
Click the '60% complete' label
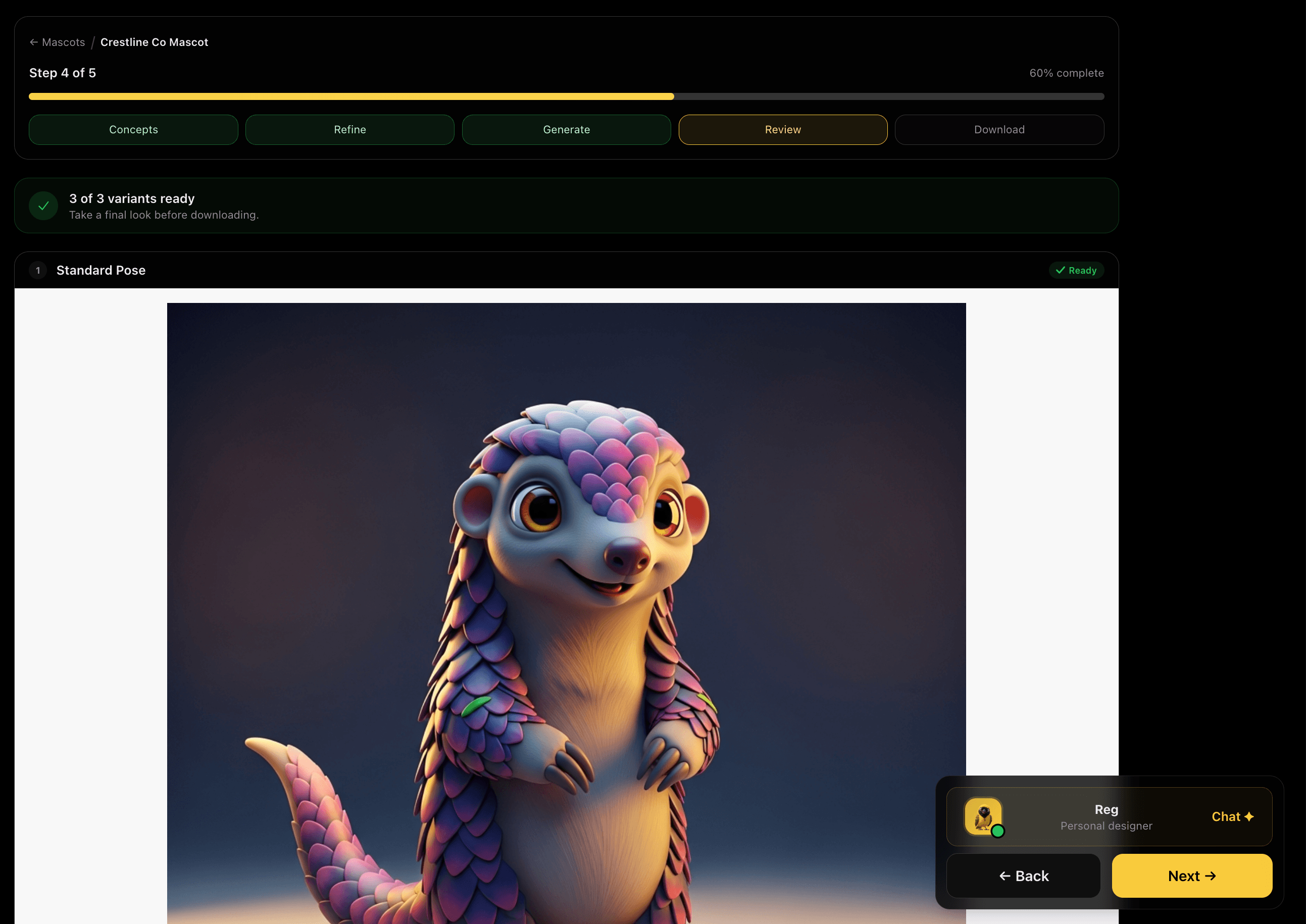(x=1067, y=73)
